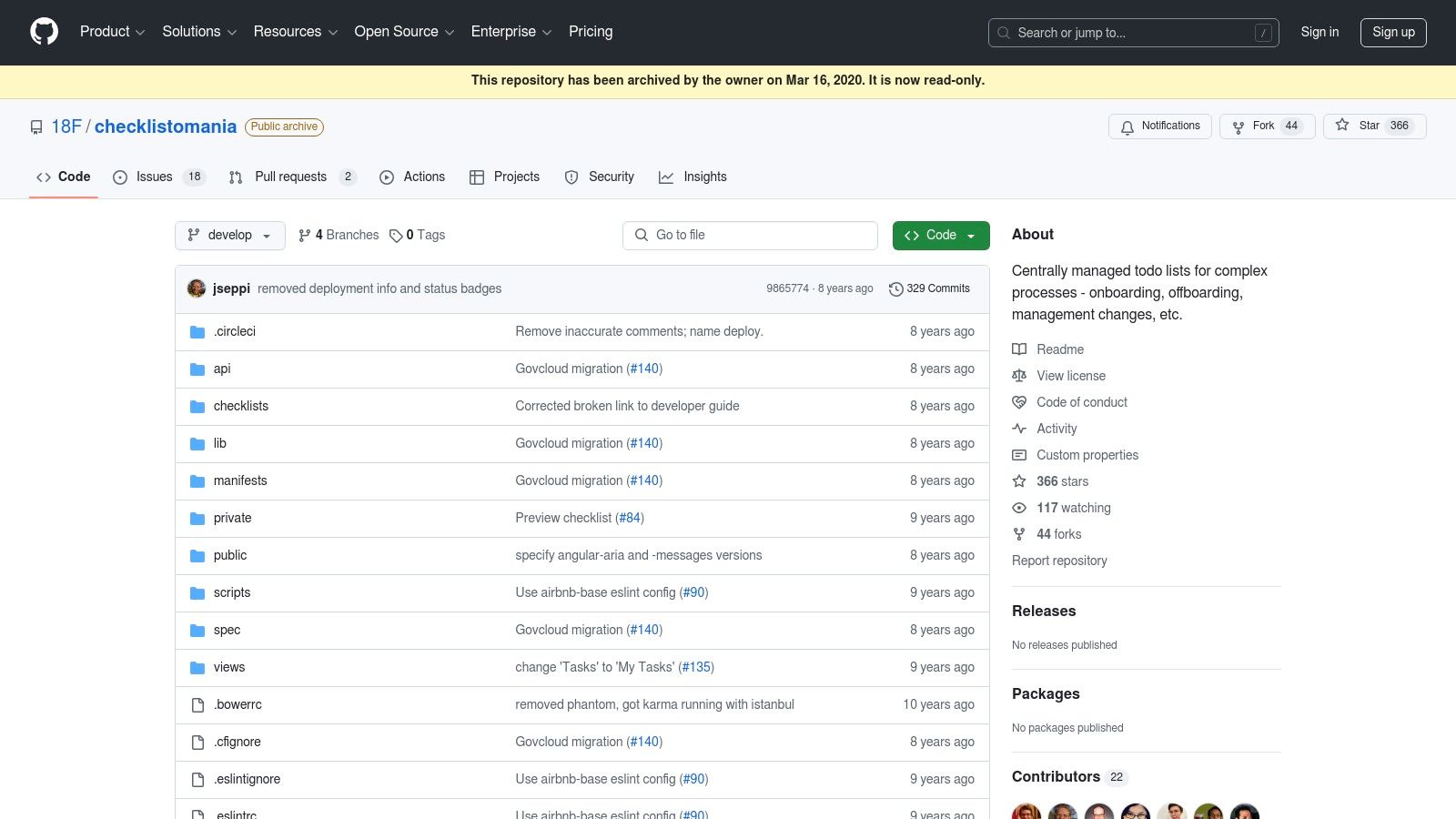
Task: Switch to the Issues tab
Action: (159, 177)
